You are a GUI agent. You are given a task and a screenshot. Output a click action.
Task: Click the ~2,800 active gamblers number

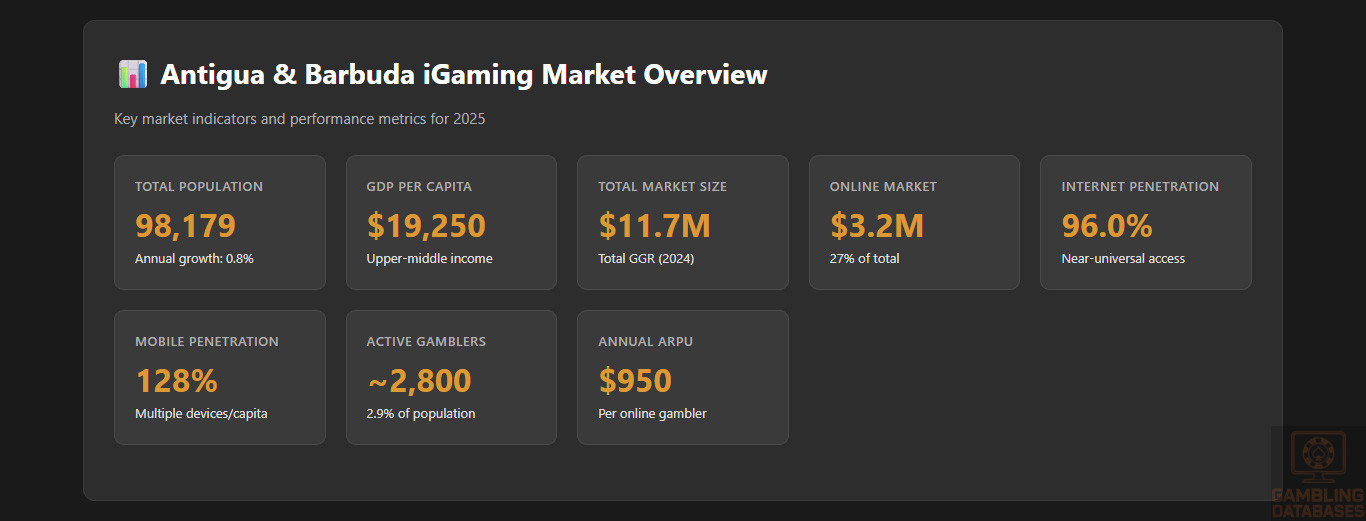tap(418, 381)
